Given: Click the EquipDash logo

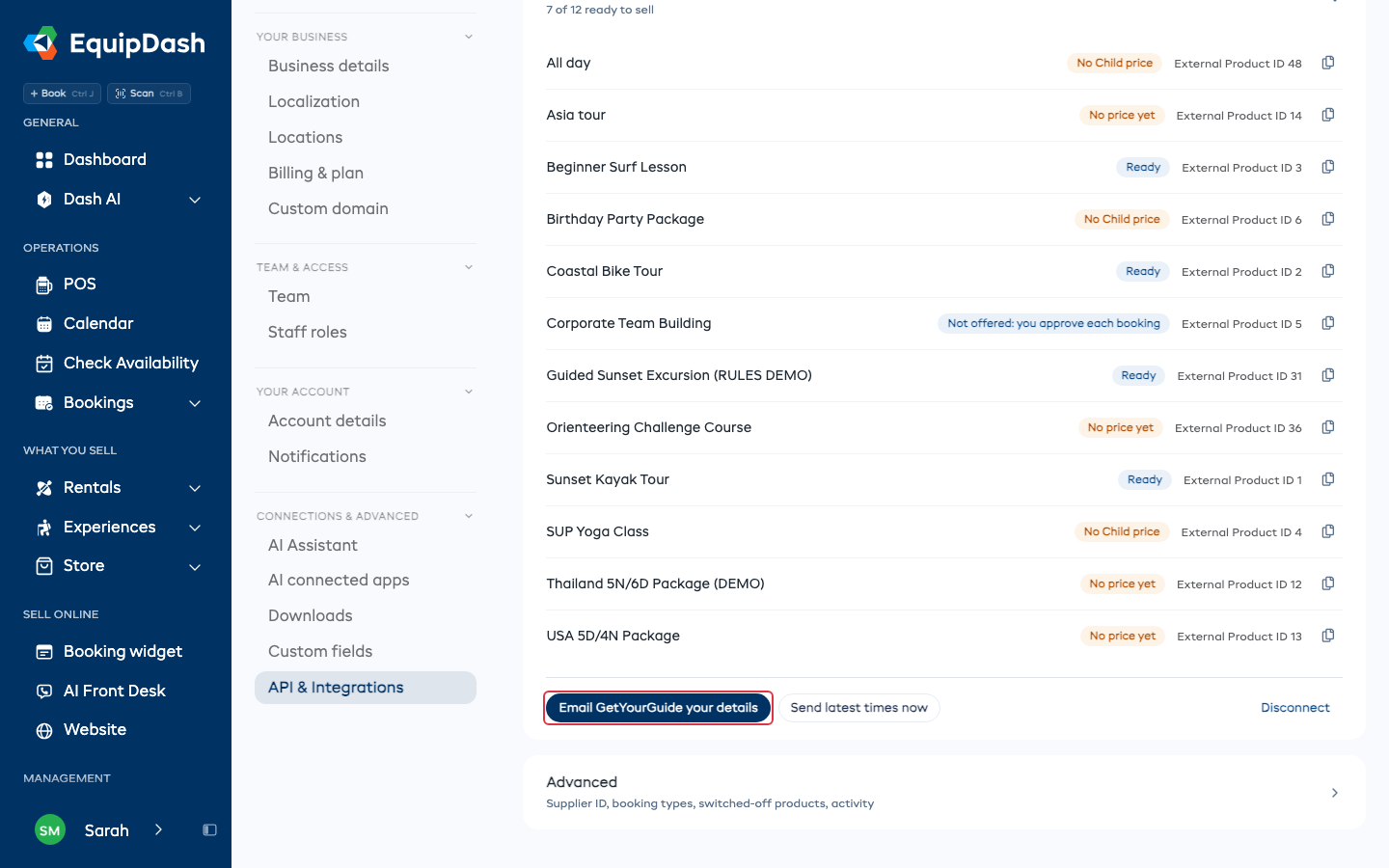Looking at the screenshot, I should click(115, 43).
